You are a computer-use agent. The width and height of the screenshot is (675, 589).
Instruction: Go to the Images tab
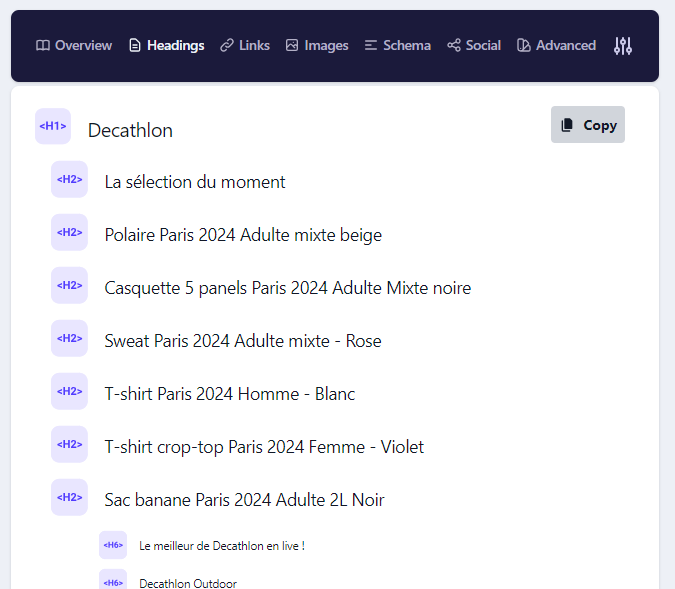click(317, 45)
